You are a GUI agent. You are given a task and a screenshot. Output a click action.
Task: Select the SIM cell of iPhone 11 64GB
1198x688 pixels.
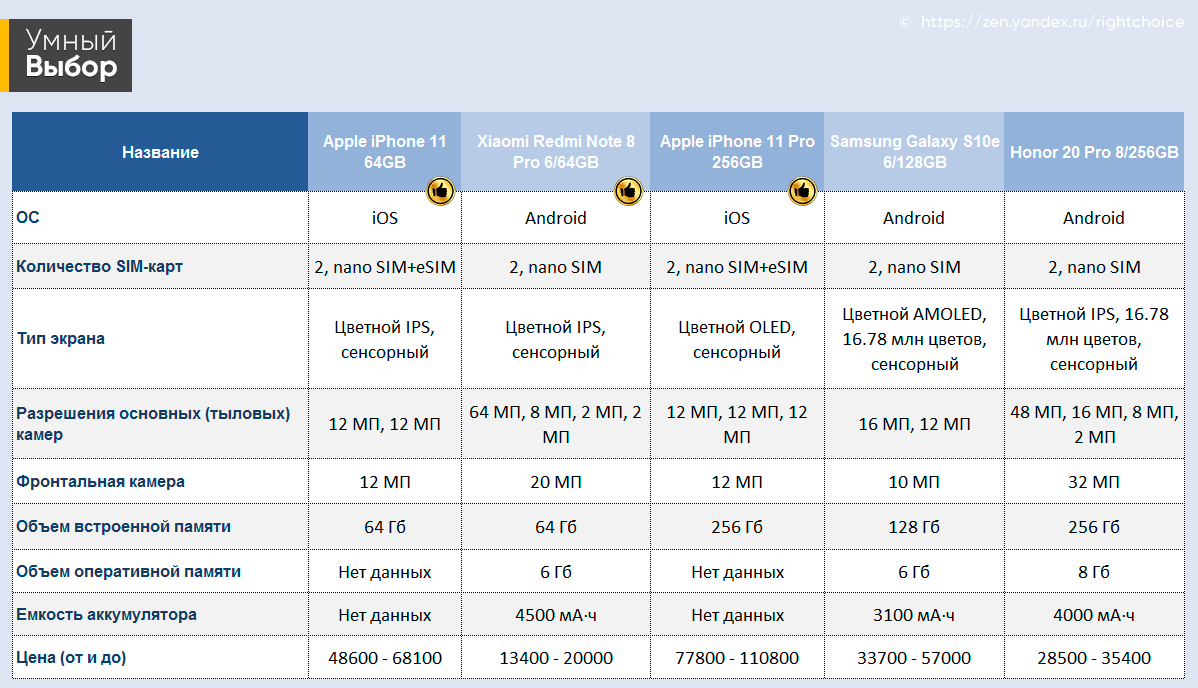coord(384,267)
